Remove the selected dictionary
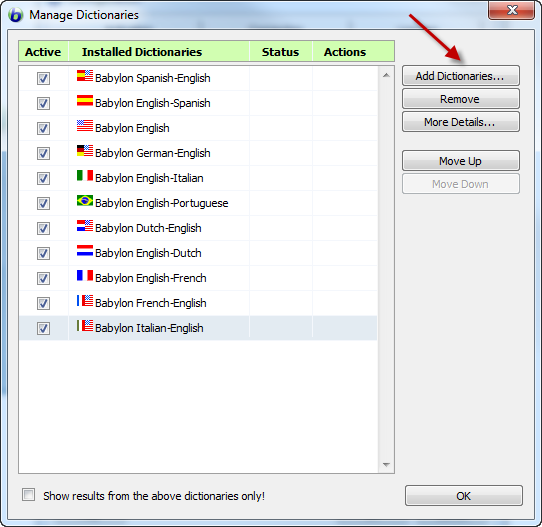This screenshot has height=527, width=542. [x=461, y=99]
